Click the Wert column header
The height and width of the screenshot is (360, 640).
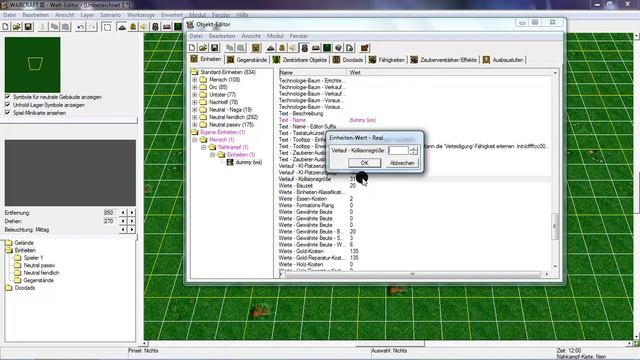click(449, 72)
